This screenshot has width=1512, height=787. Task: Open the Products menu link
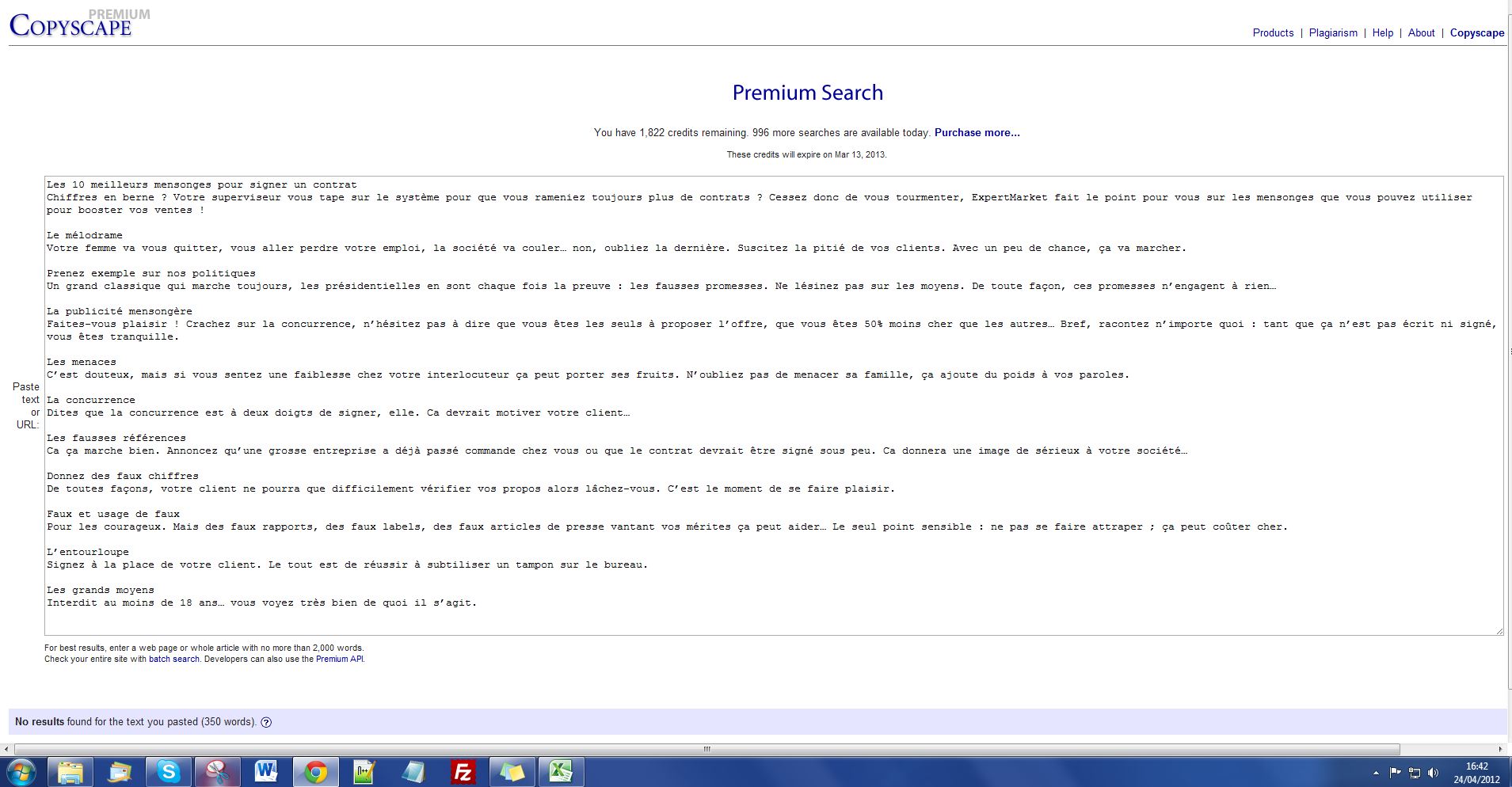(x=1273, y=33)
